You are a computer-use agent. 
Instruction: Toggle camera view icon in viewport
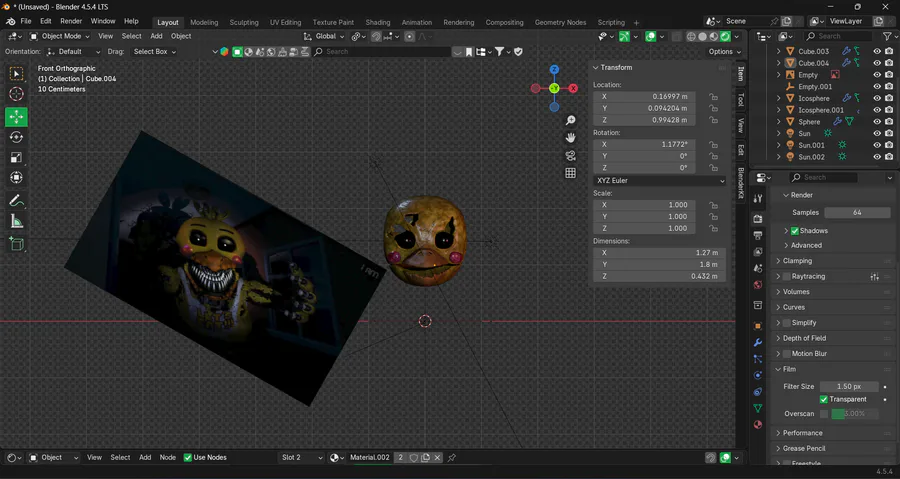(x=571, y=155)
